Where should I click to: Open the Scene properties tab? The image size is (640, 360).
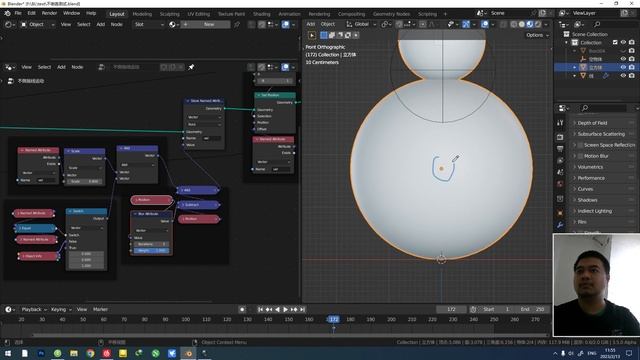[560, 172]
